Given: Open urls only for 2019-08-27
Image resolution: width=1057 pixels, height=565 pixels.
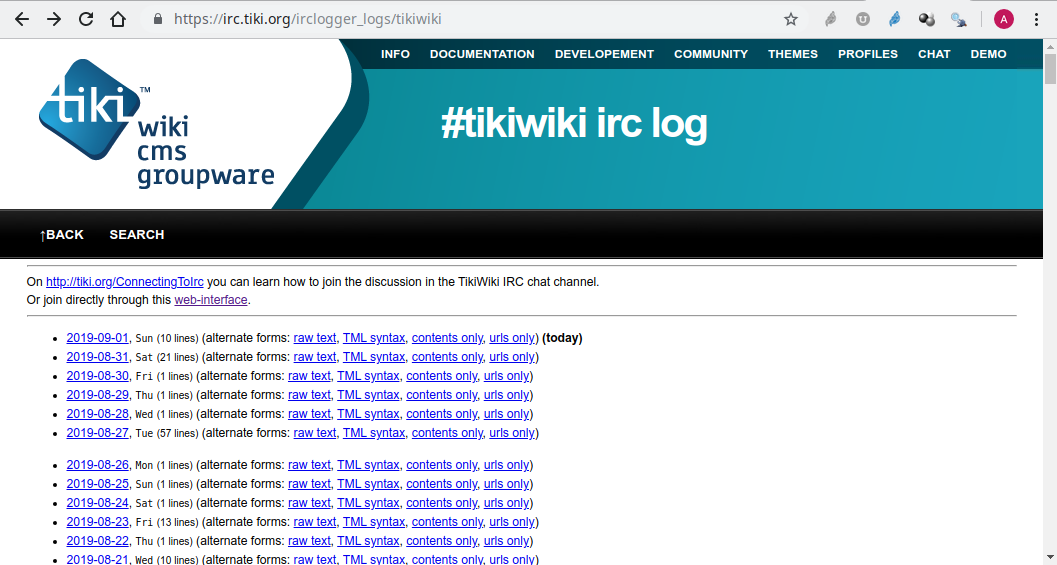Looking at the screenshot, I should (512, 432).
